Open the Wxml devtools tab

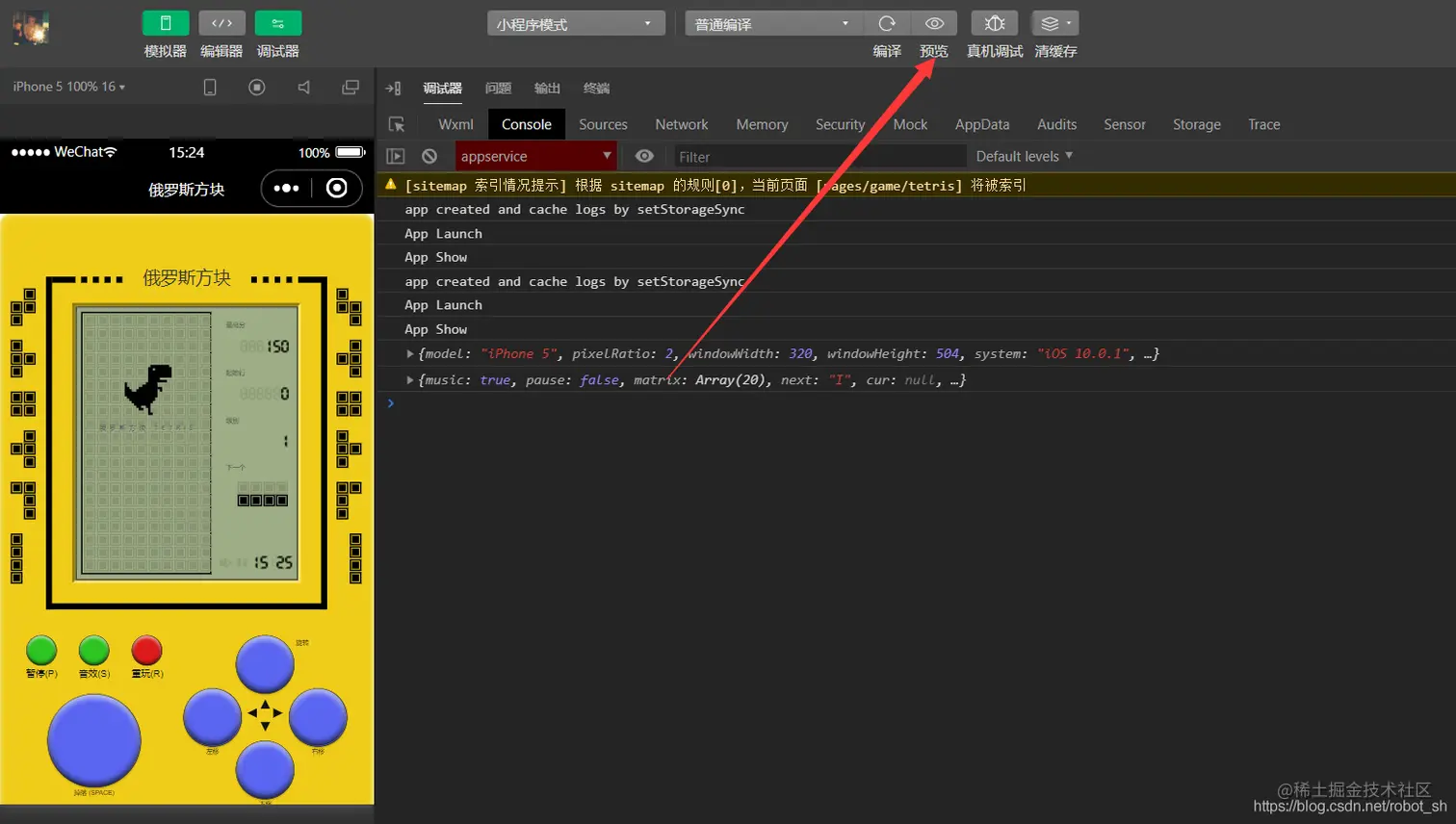[x=455, y=124]
